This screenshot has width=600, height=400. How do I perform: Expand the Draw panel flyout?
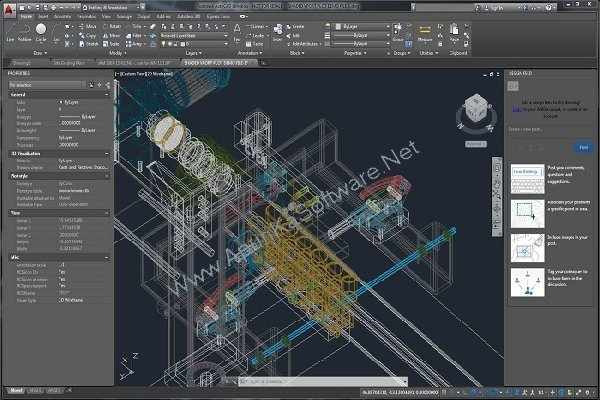pos(40,53)
